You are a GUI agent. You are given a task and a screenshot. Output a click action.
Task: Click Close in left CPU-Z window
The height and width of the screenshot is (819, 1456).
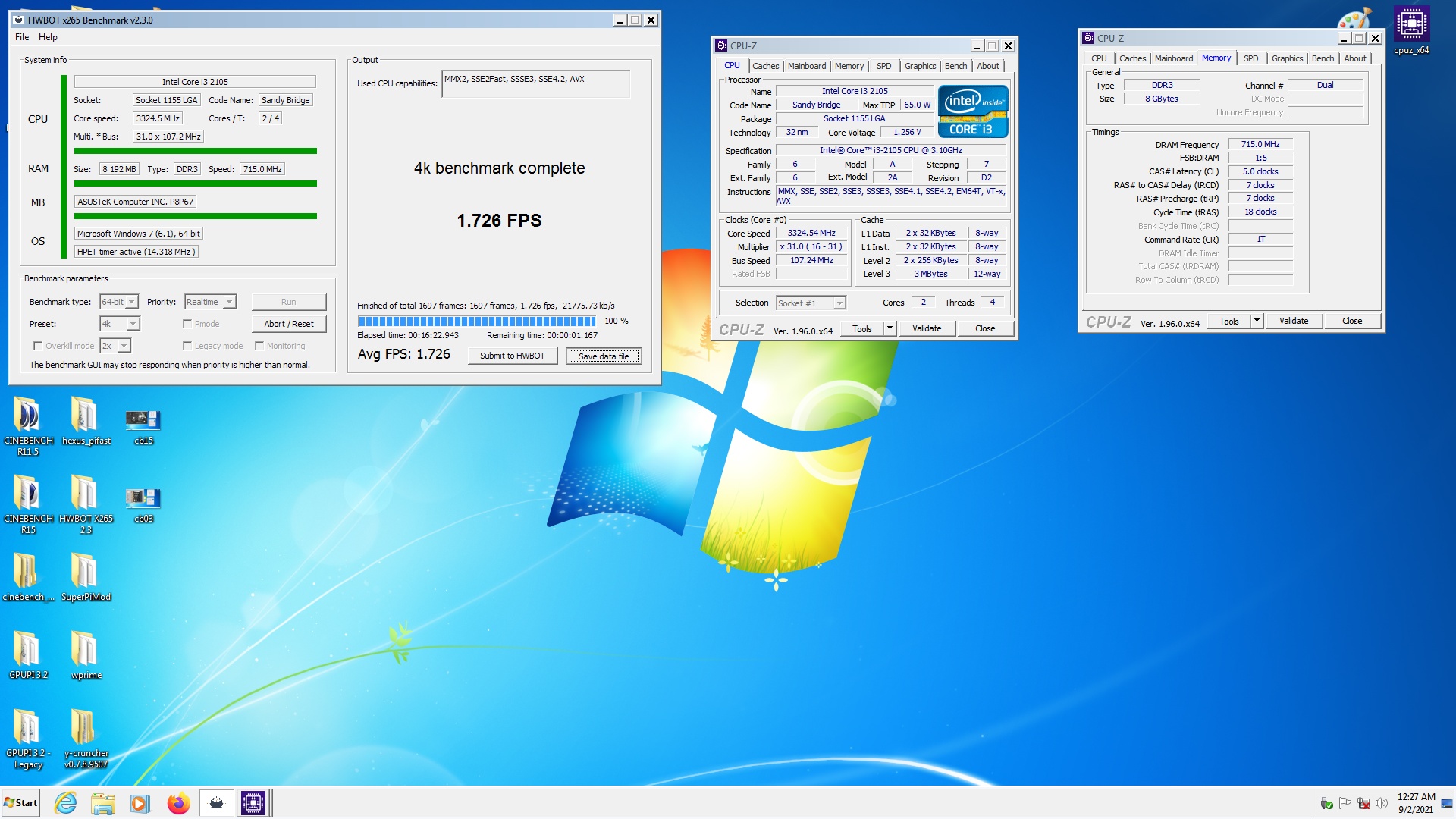click(985, 328)
